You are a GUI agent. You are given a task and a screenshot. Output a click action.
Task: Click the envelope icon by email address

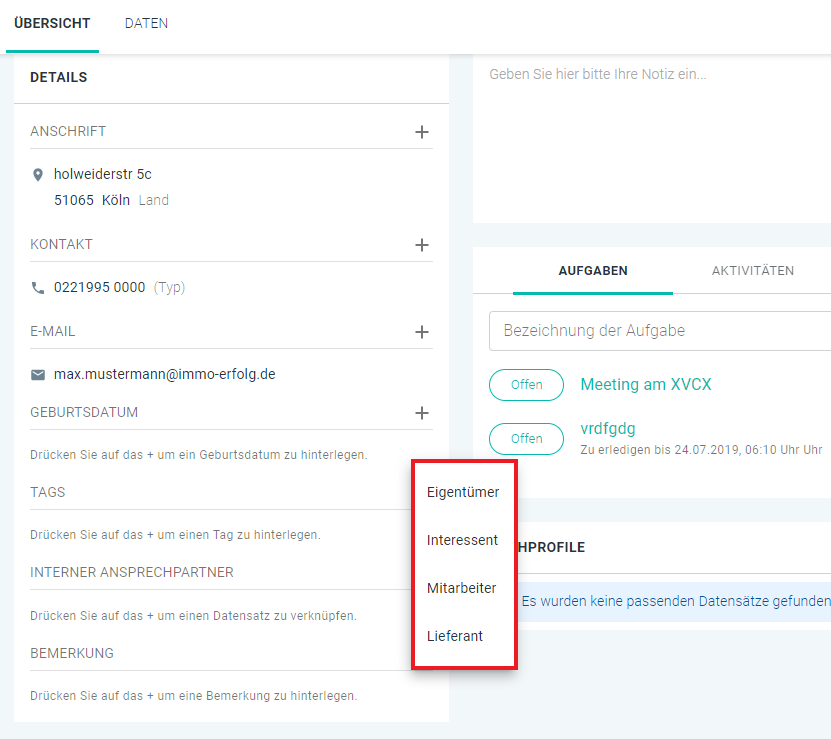click(38, 375)
